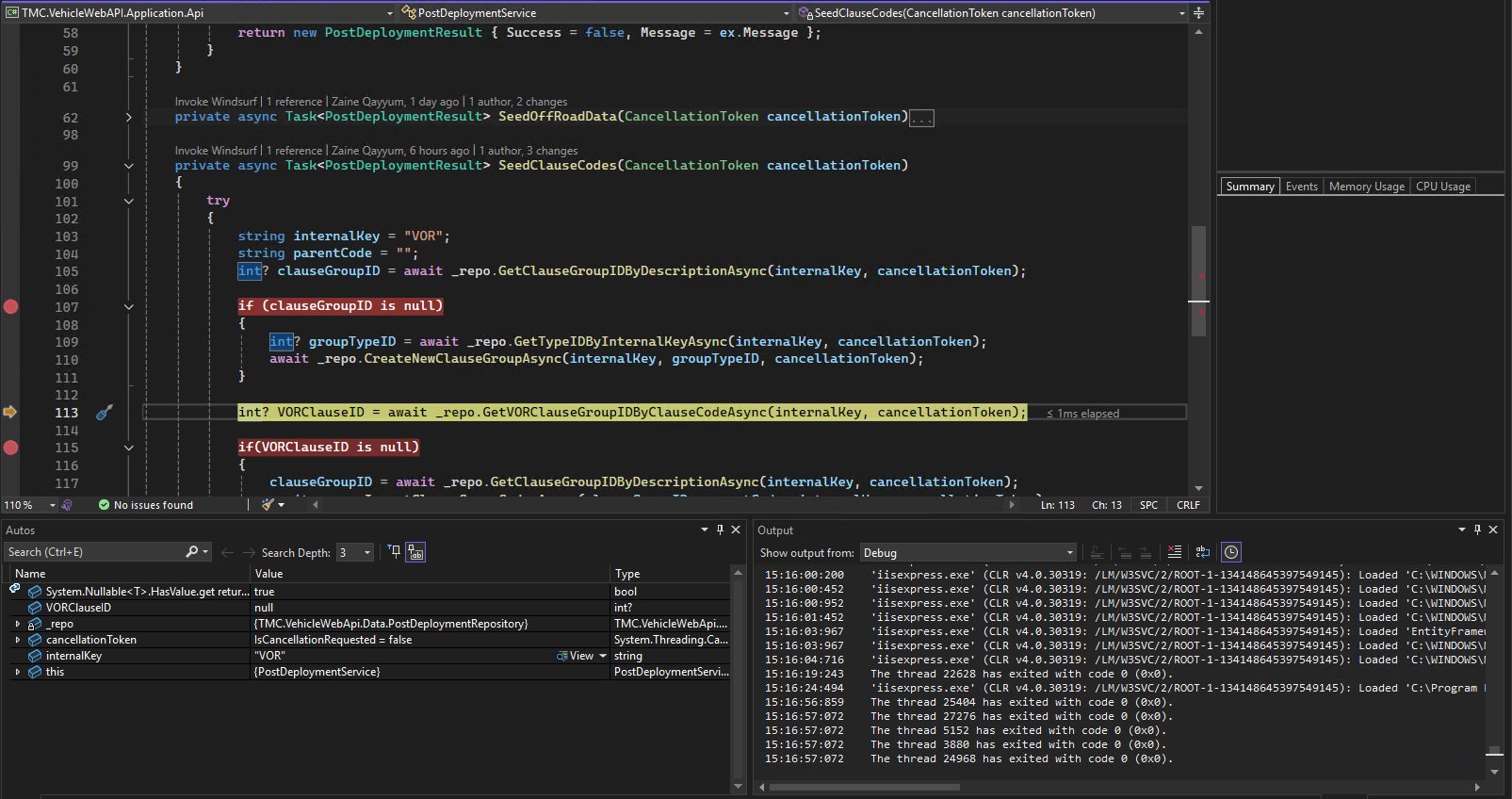Remove the breakpoint on line 115
This screenshot has width=1512, height=799.
tap(10, 448)
